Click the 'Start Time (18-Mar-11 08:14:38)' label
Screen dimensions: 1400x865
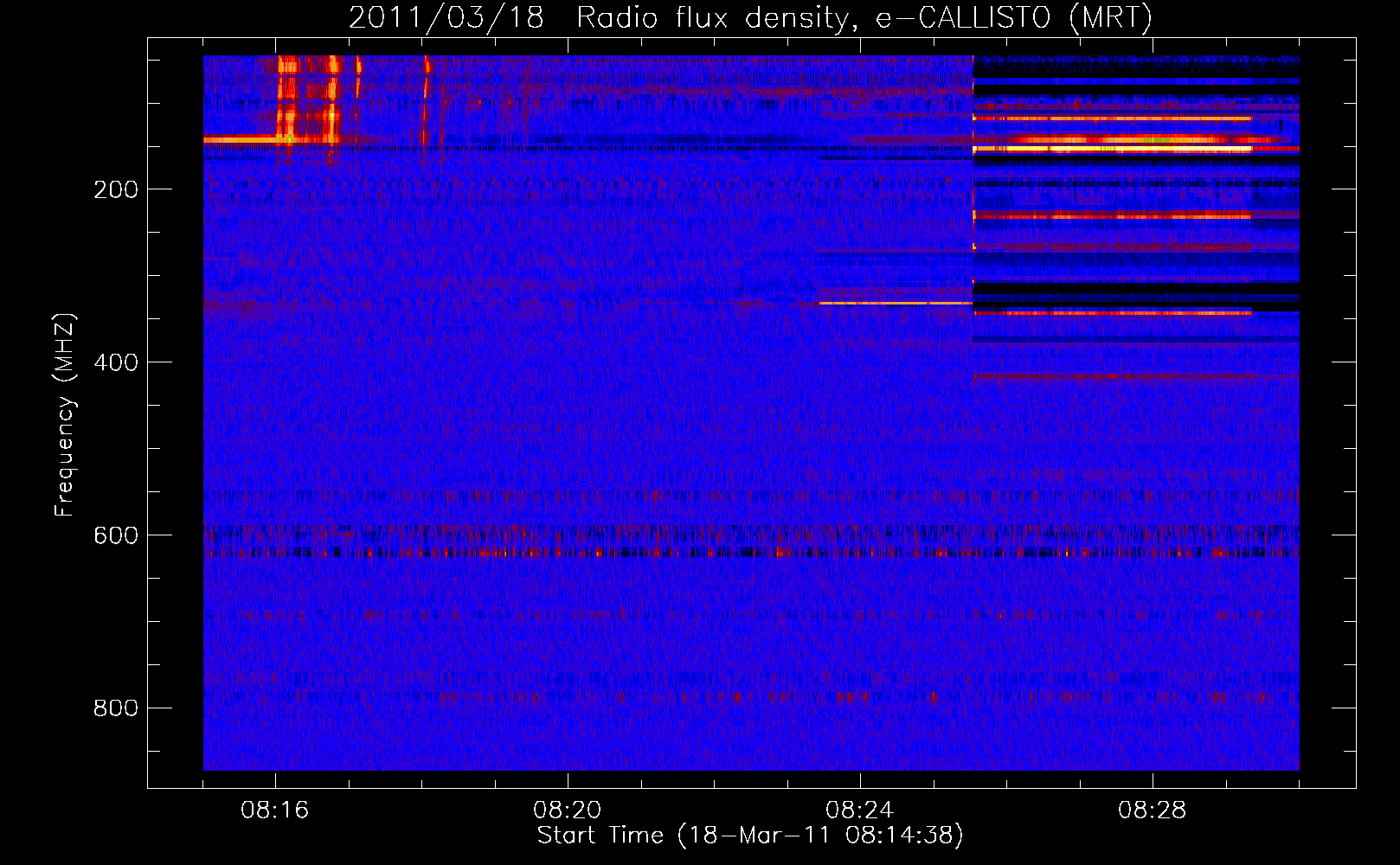point(750,836)
